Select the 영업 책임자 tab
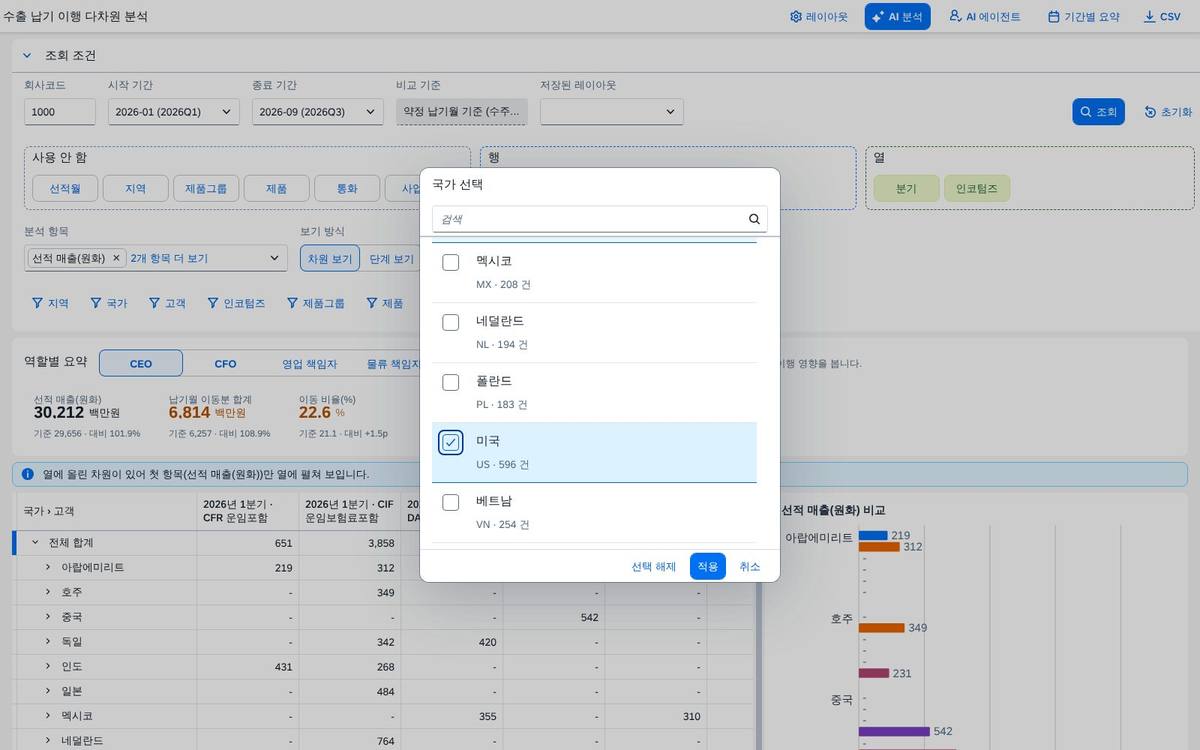The height and width of the screenshot is (750, 1200). pos(309,363)
